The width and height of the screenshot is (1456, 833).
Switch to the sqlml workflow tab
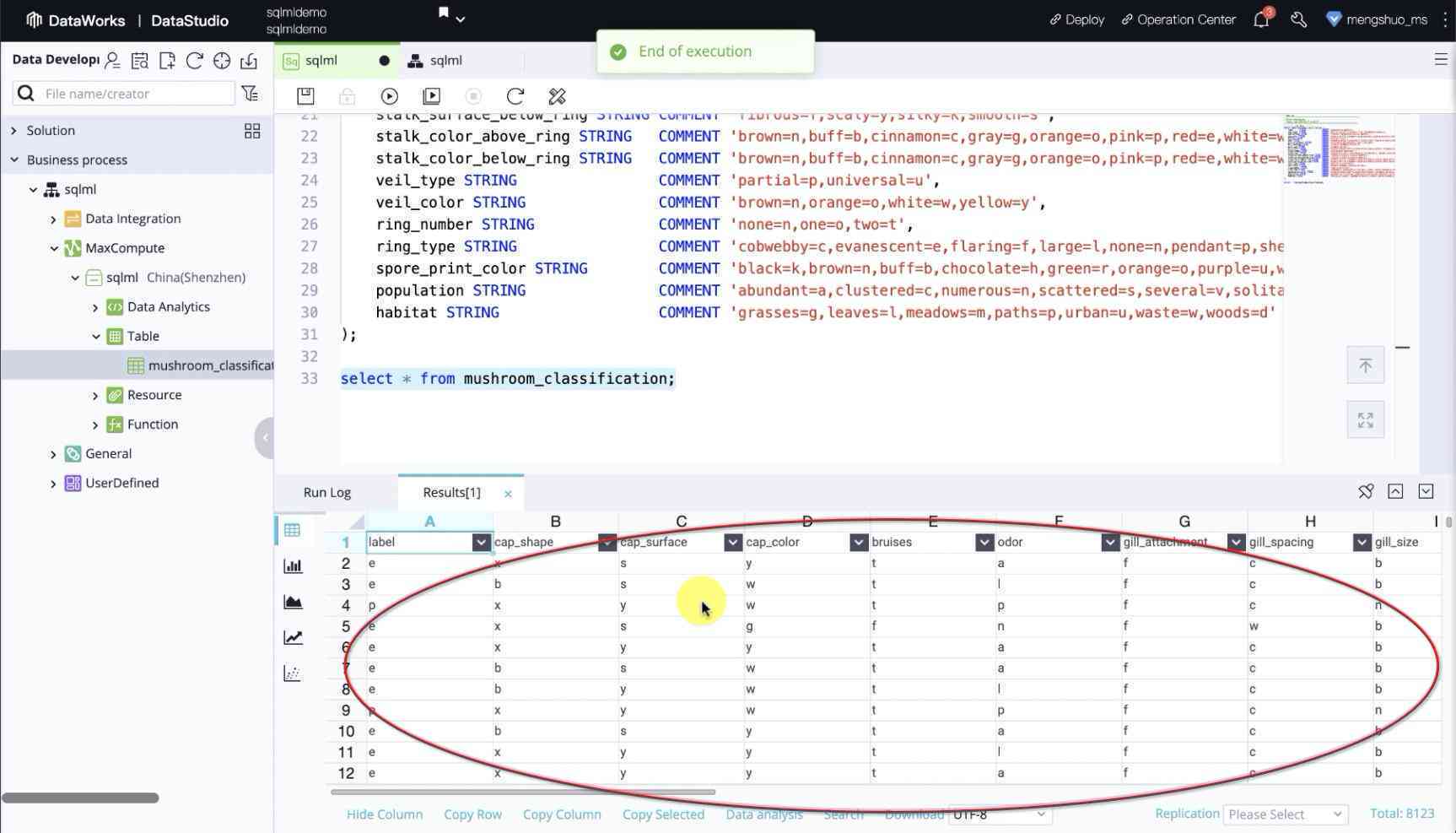pos(447,60)
